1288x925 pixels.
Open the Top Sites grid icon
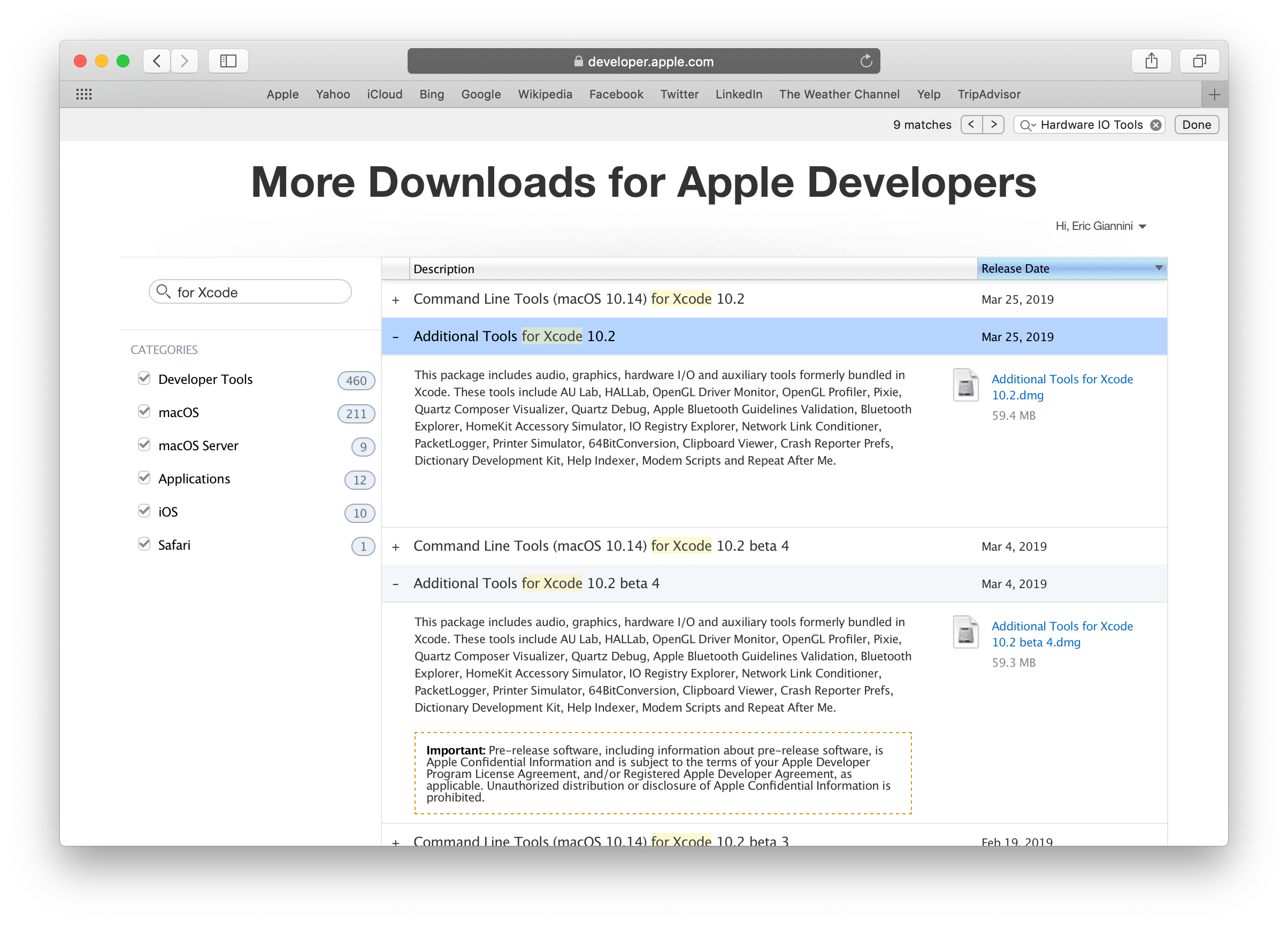click(84, 94)
